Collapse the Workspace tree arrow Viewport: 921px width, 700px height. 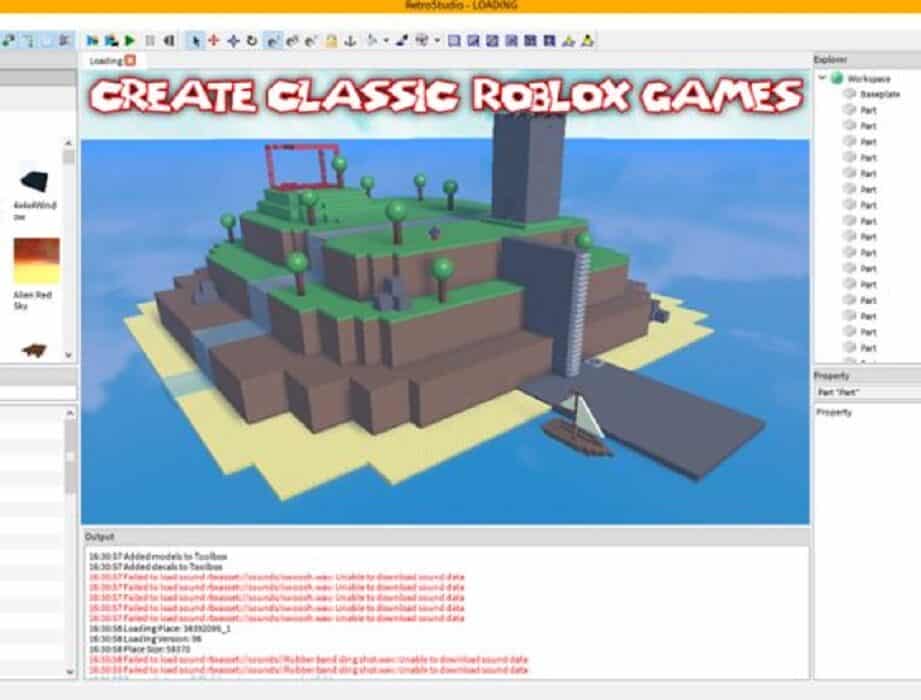822,78
